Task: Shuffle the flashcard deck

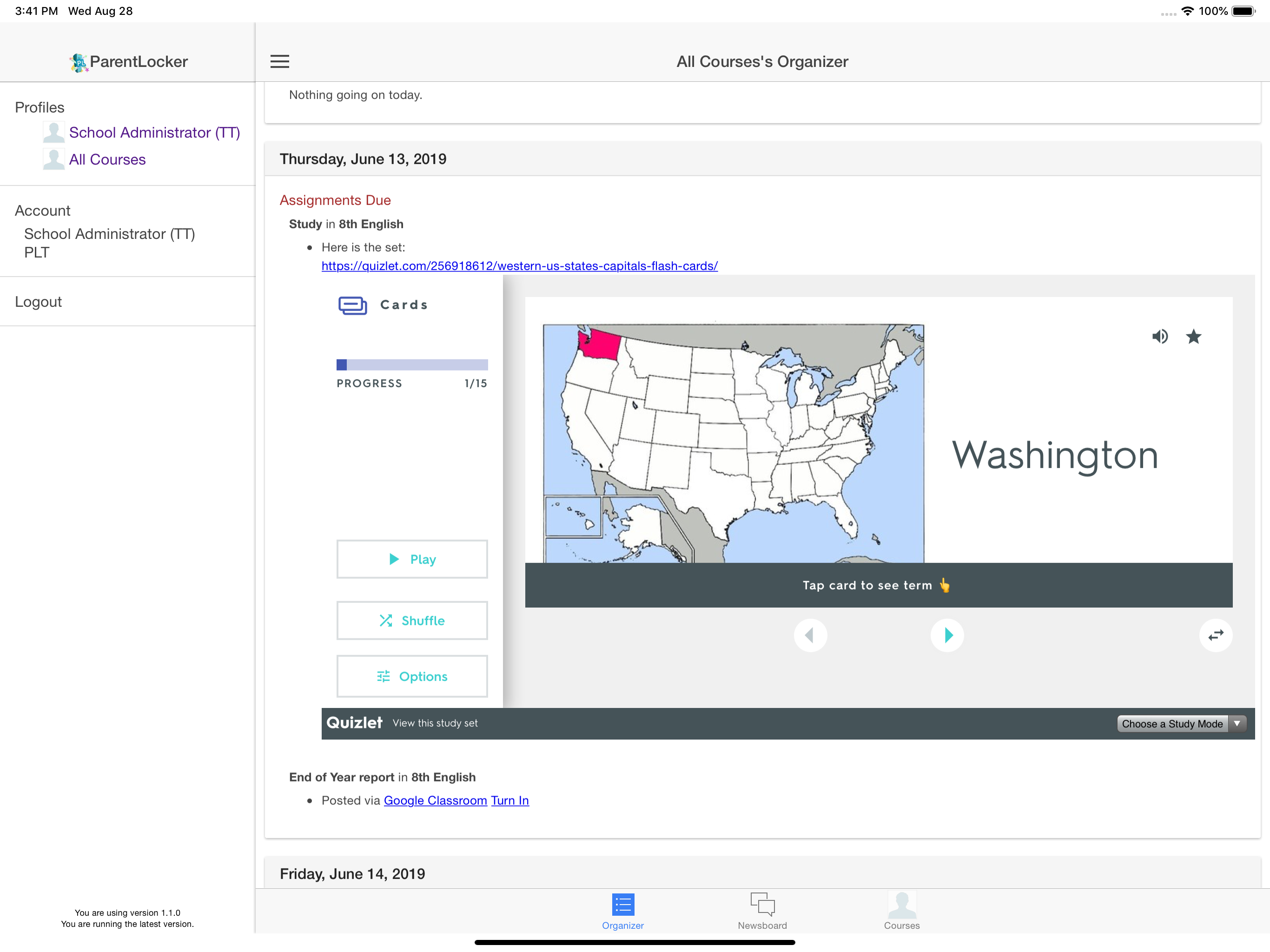Action: (x=412, y=621)
